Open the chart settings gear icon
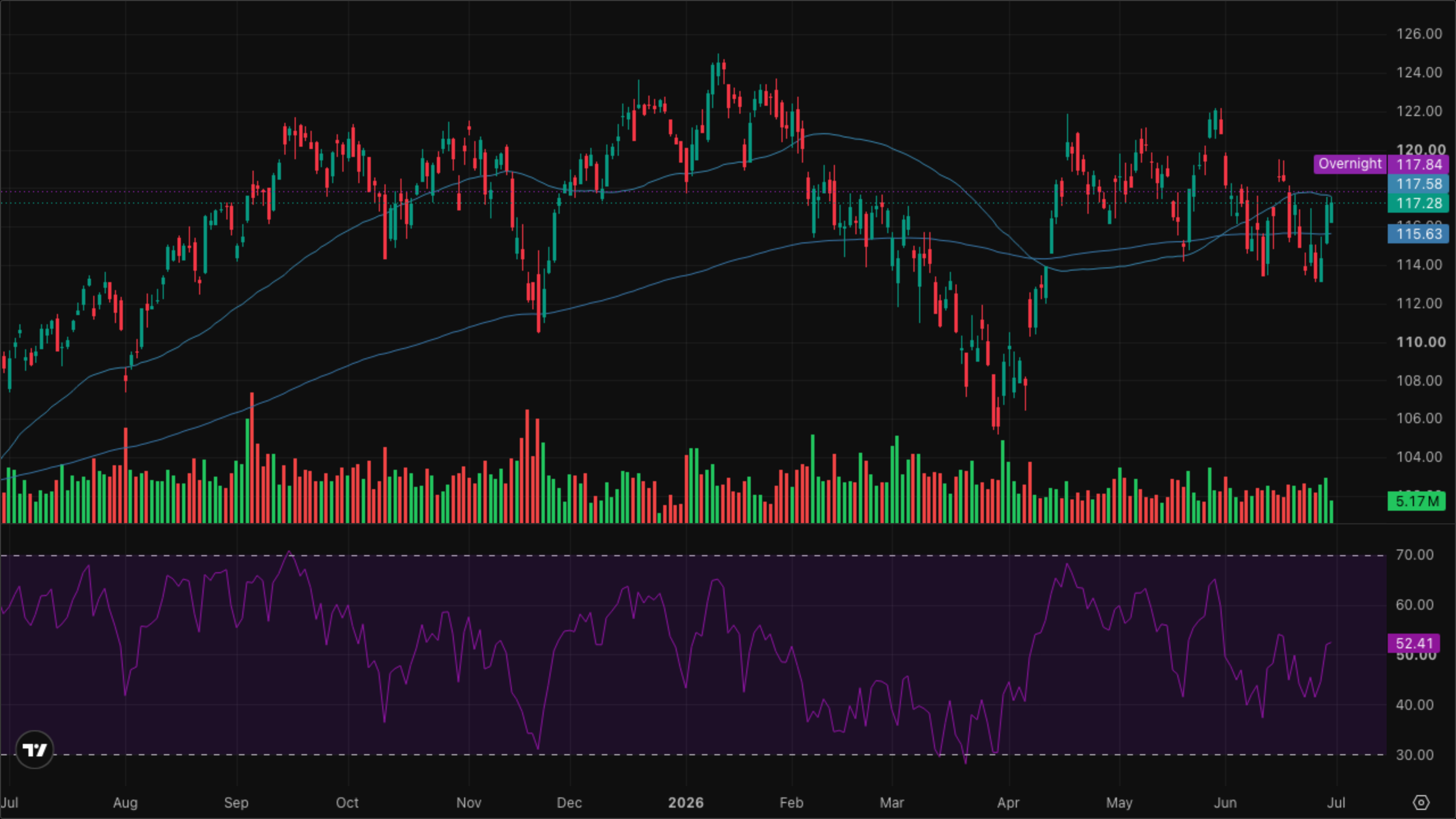The image size is (1456, 819). click(x=1421, y=803)
